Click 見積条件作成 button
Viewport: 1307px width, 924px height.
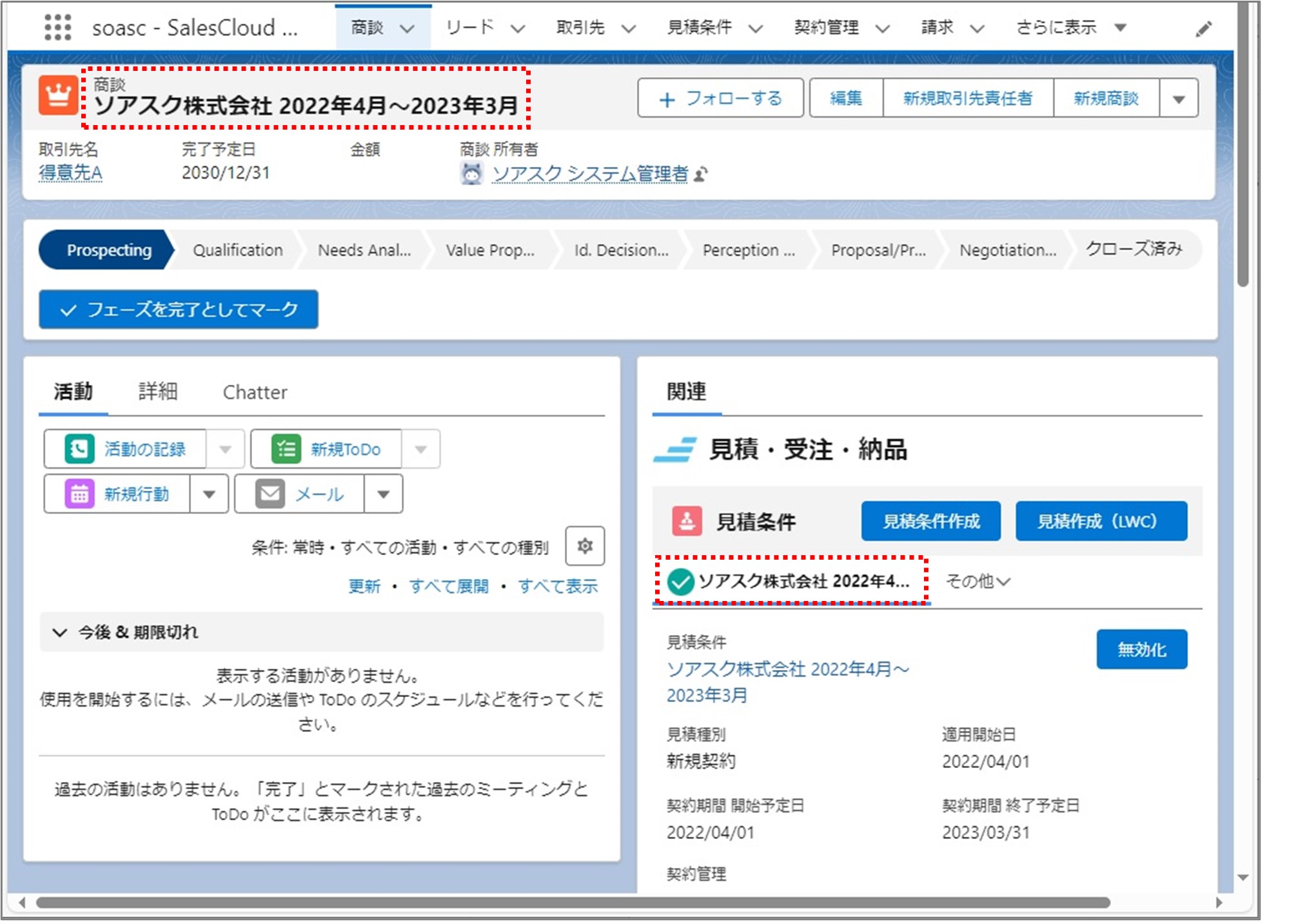click(x=931, y=521)
